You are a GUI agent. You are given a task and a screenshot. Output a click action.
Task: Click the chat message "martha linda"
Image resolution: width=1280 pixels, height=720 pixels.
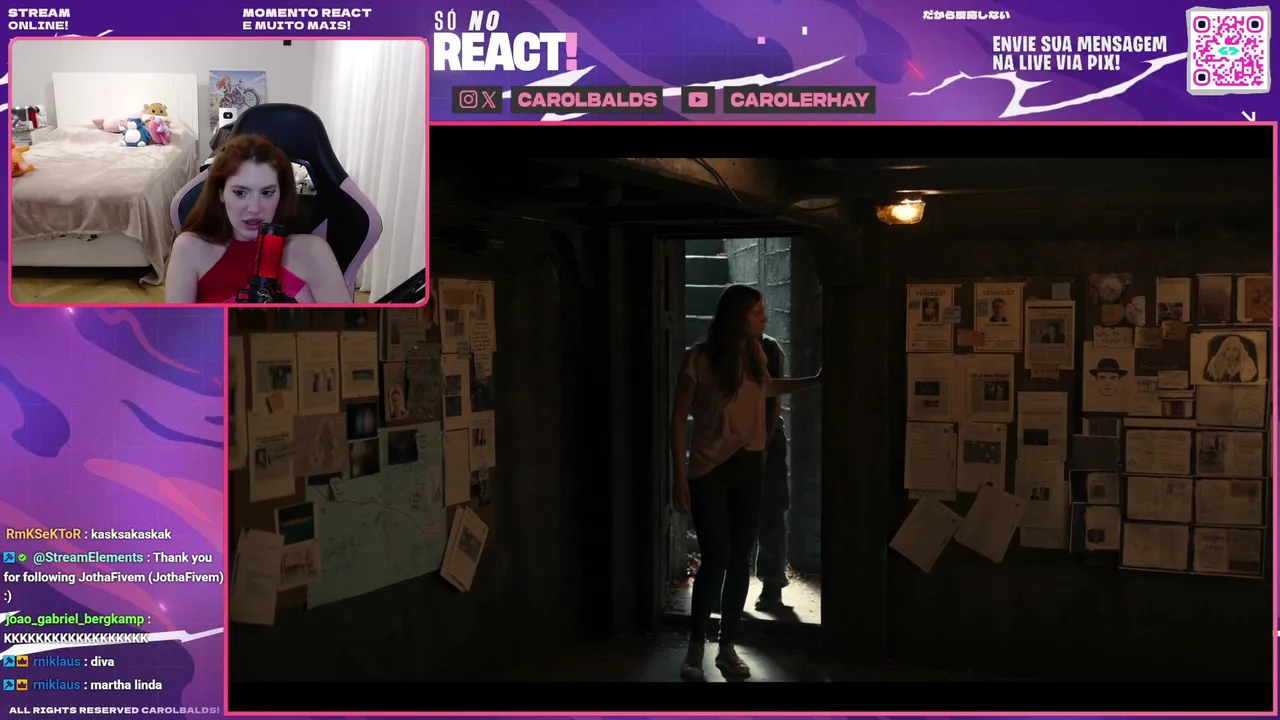pos(126,685)
